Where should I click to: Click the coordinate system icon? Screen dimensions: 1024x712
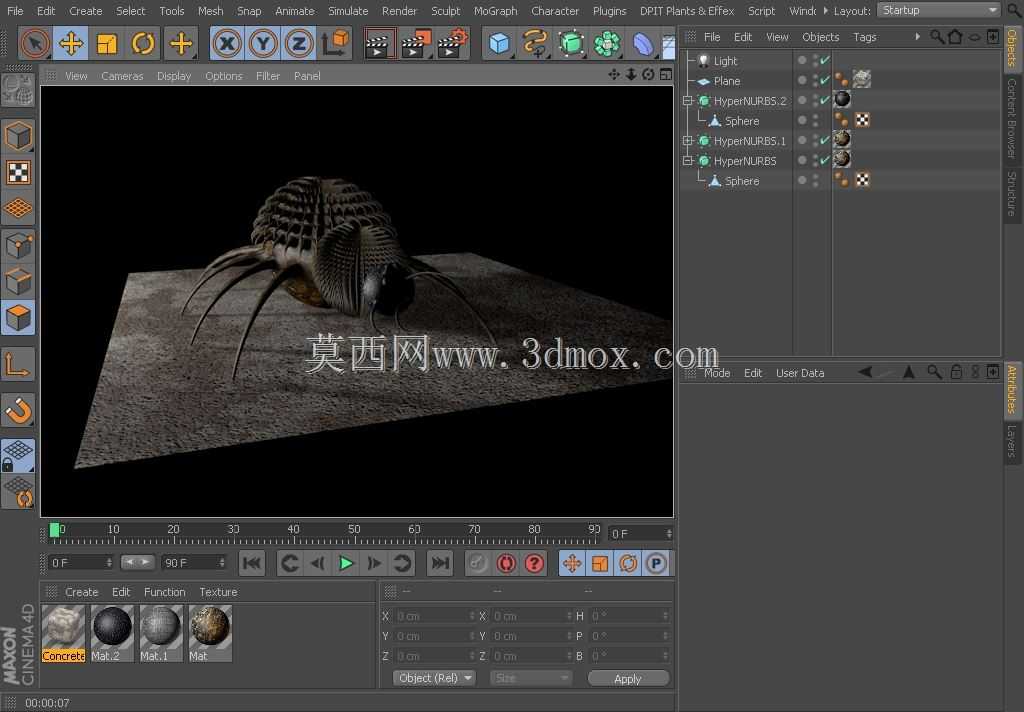[x=336, y=44]
